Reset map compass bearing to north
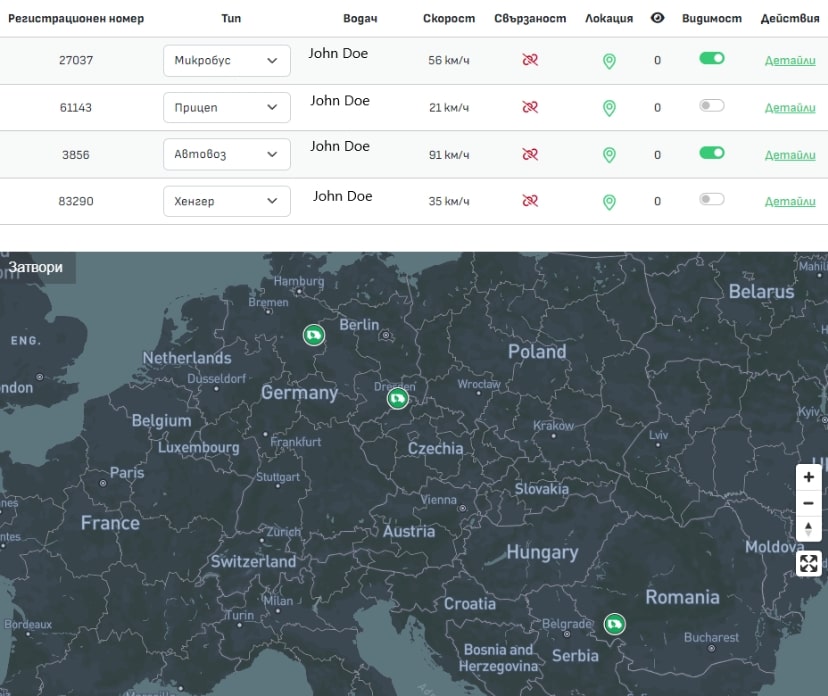828x696 pixels. 808,529
